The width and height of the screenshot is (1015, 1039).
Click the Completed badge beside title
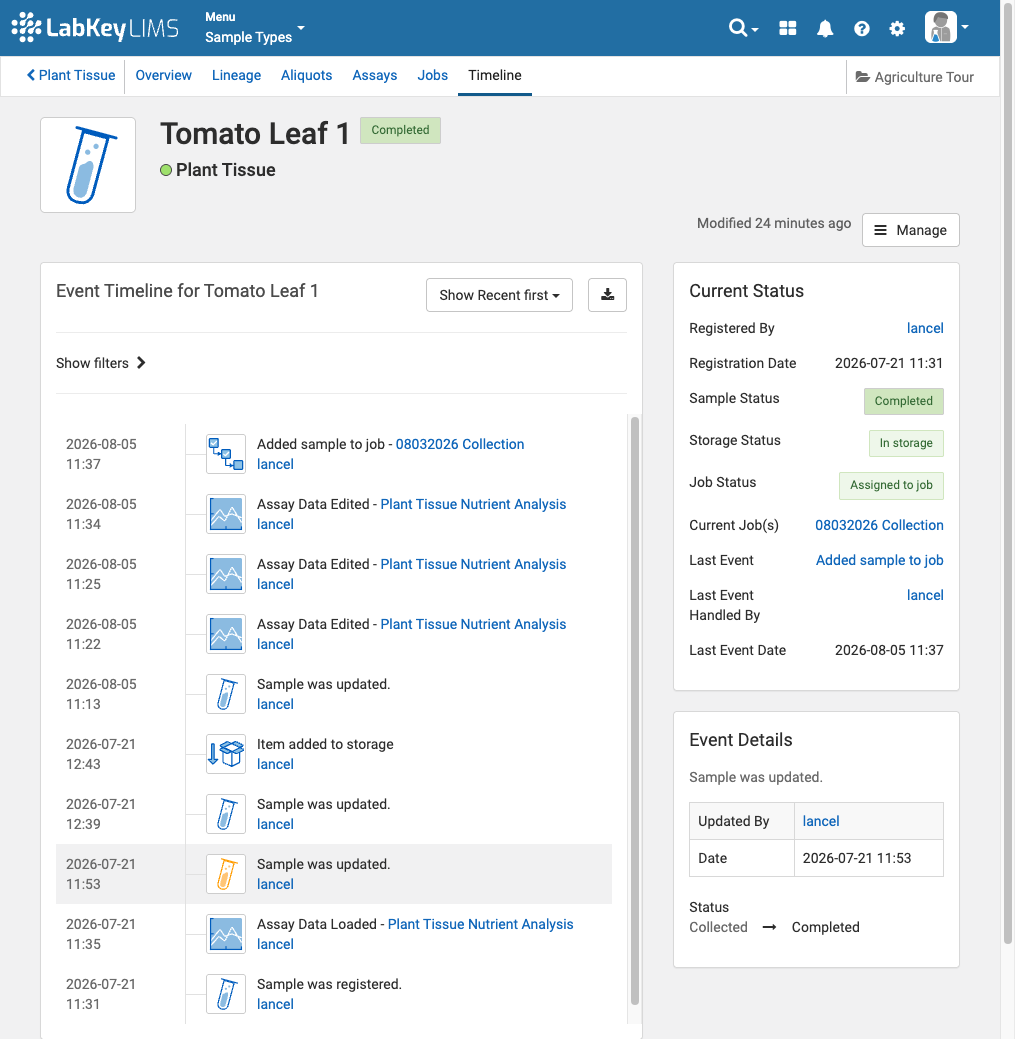coord(400,130)
